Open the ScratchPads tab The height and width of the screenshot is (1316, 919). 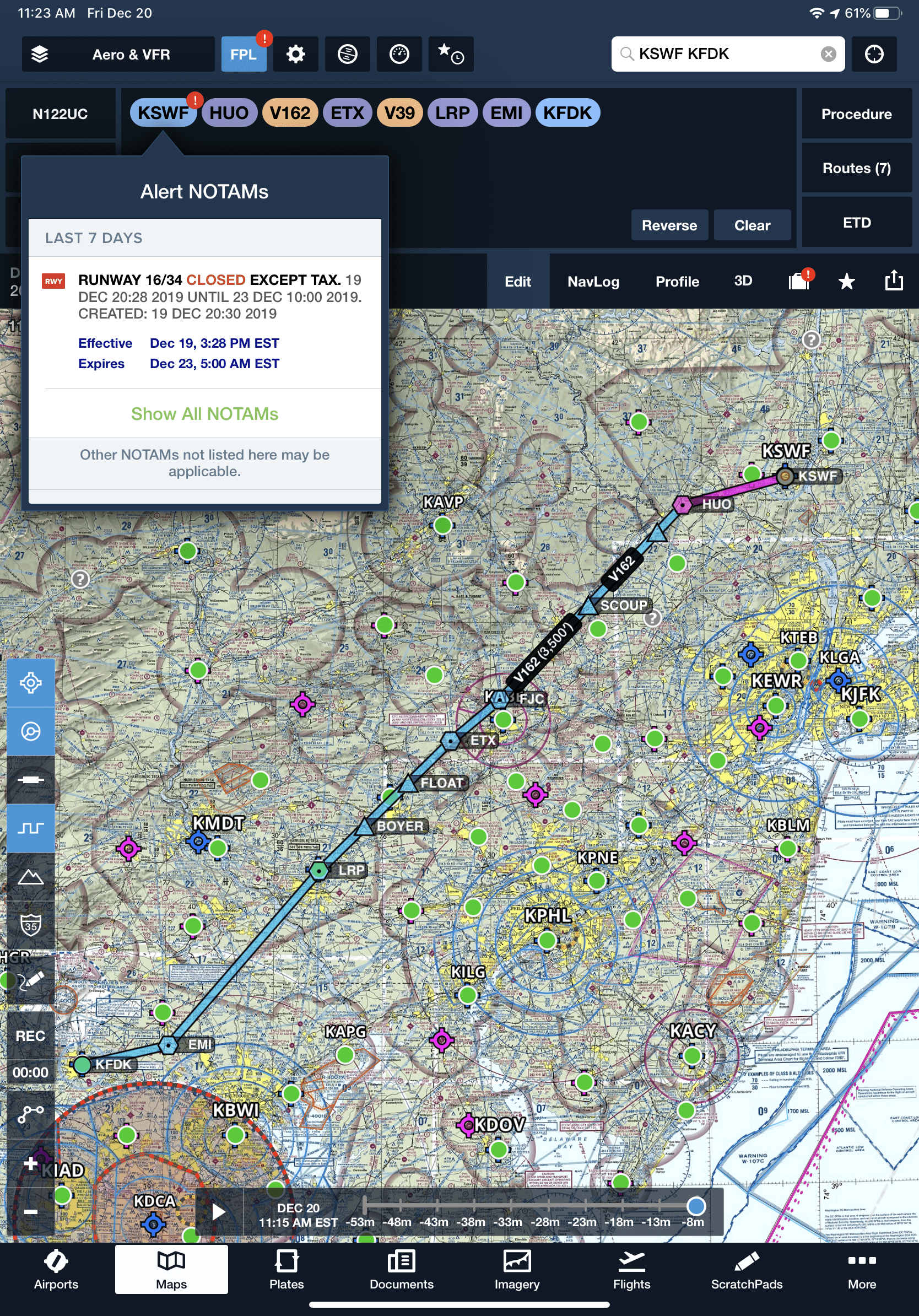(747, 1270)
